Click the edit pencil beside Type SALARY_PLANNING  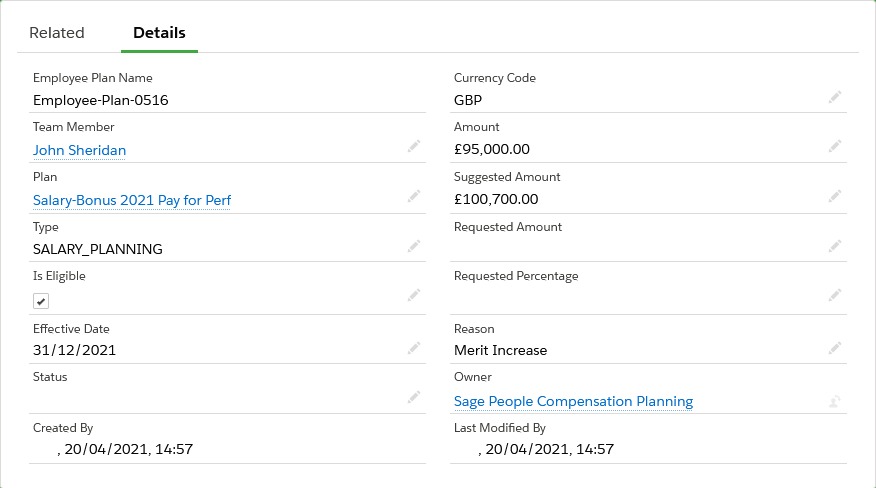pos(414,246)
